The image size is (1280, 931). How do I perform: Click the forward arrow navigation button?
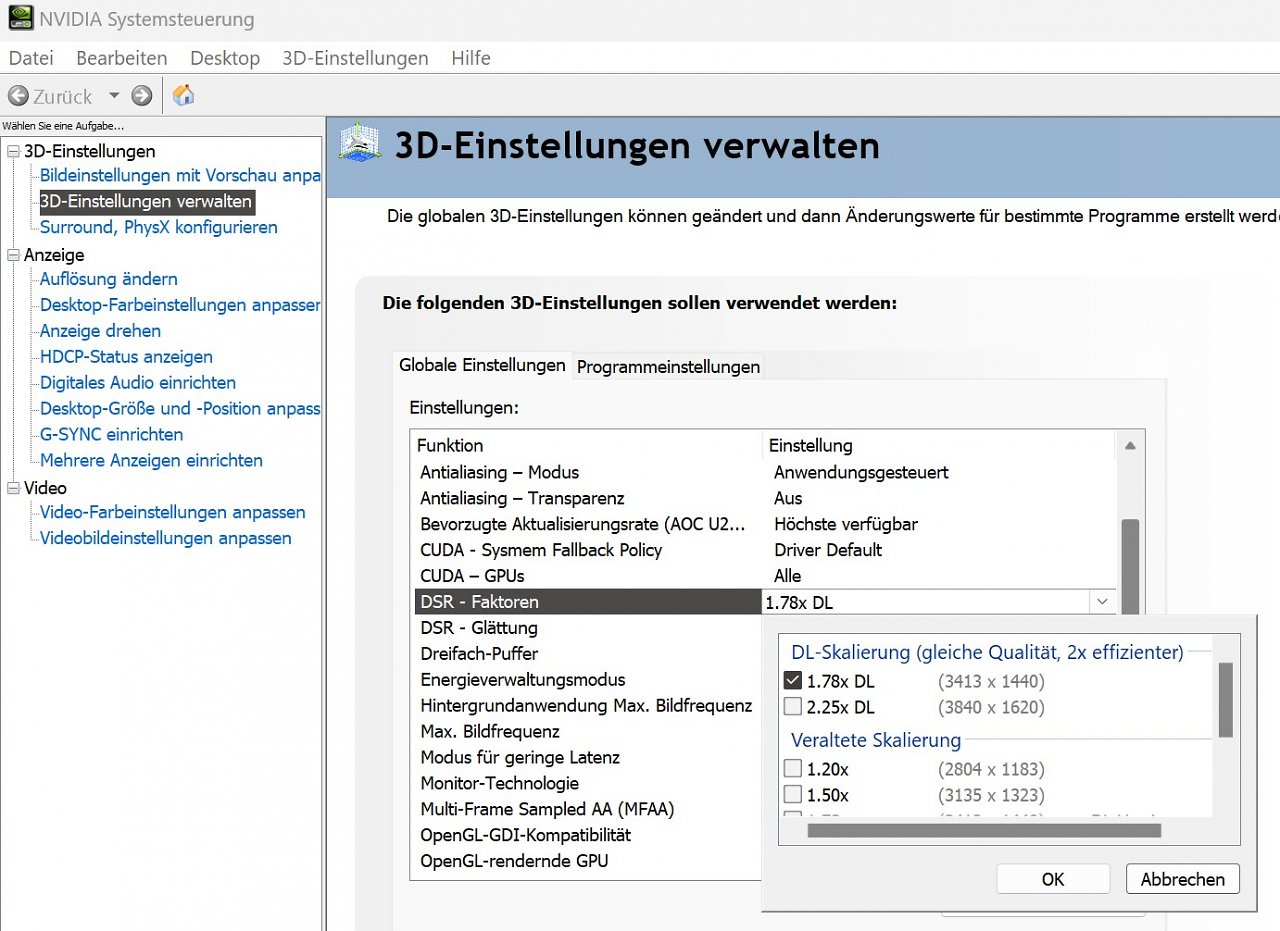tap(142, 96)
